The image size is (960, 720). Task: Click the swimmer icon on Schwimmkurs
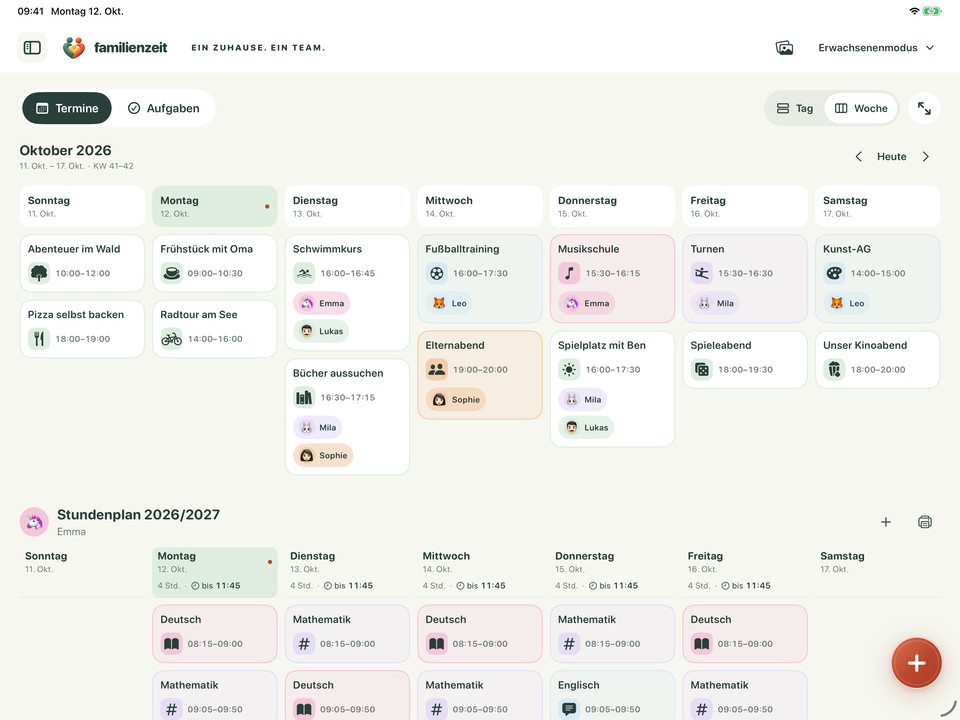tap(304, 273)
